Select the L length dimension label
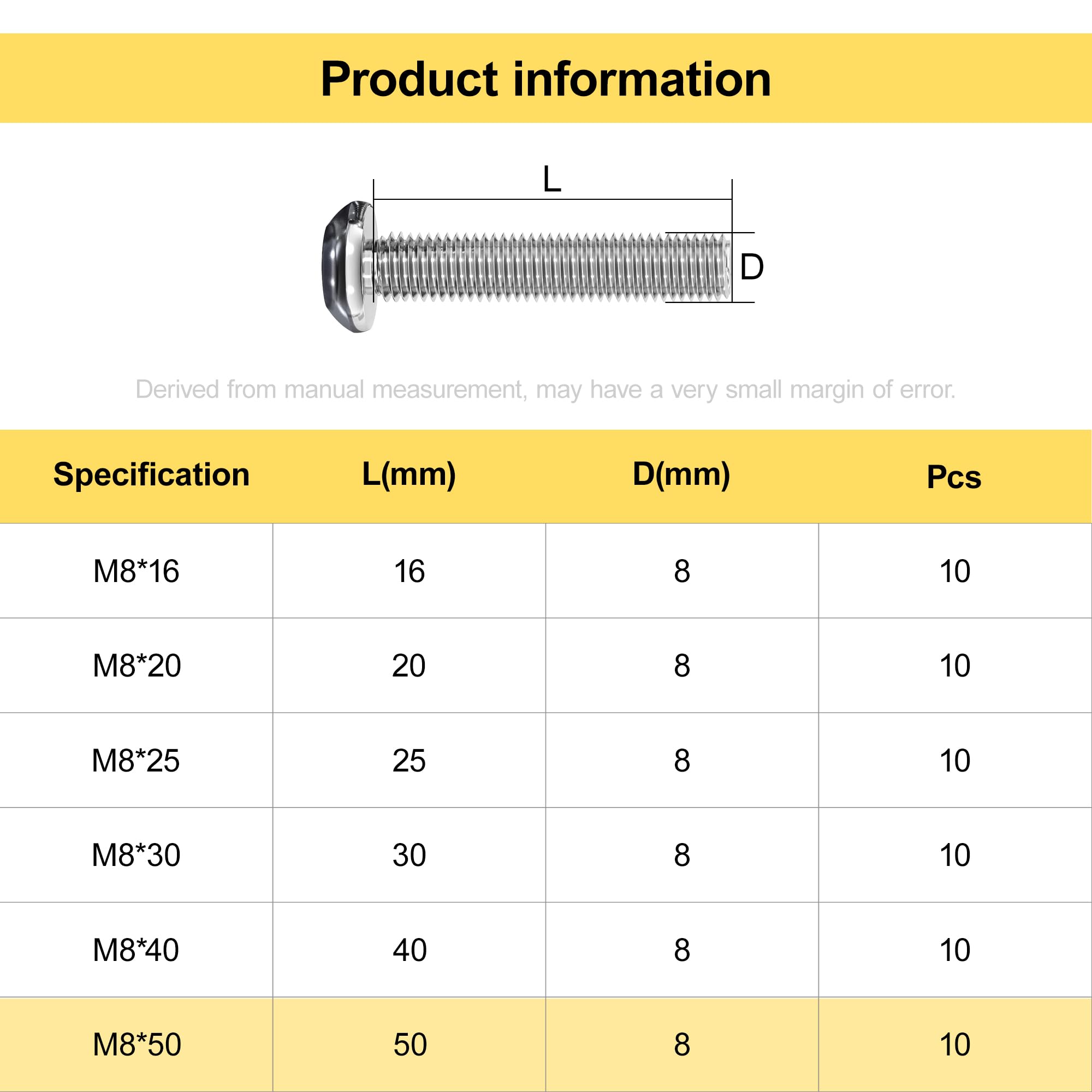 point(551,179)
